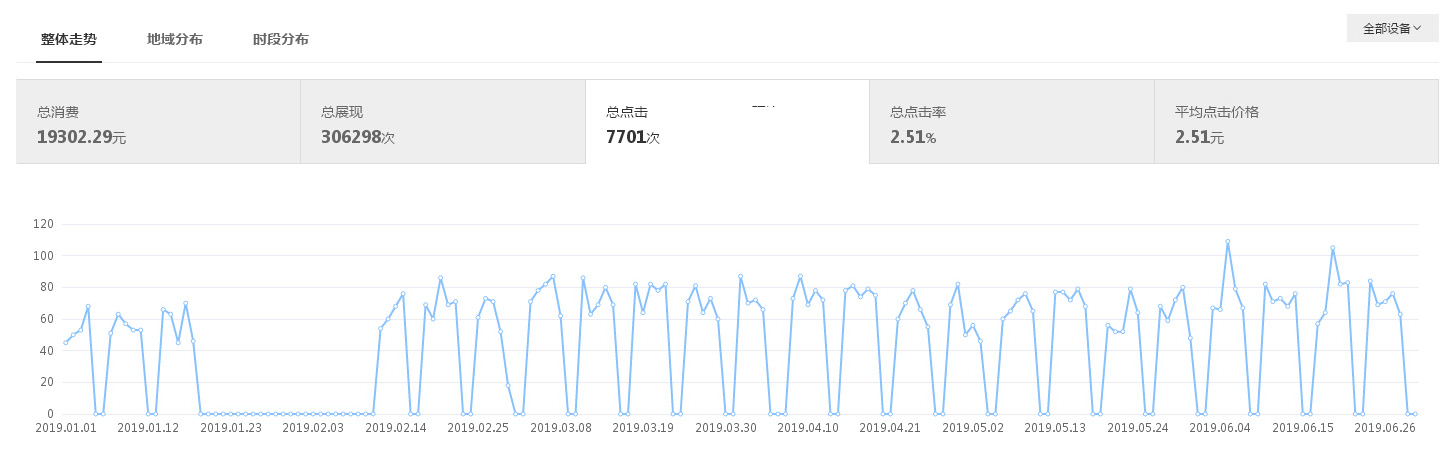Expand the 全部设备 device dropdown
Screen dimensions: 1450x460
point(1392,28)
